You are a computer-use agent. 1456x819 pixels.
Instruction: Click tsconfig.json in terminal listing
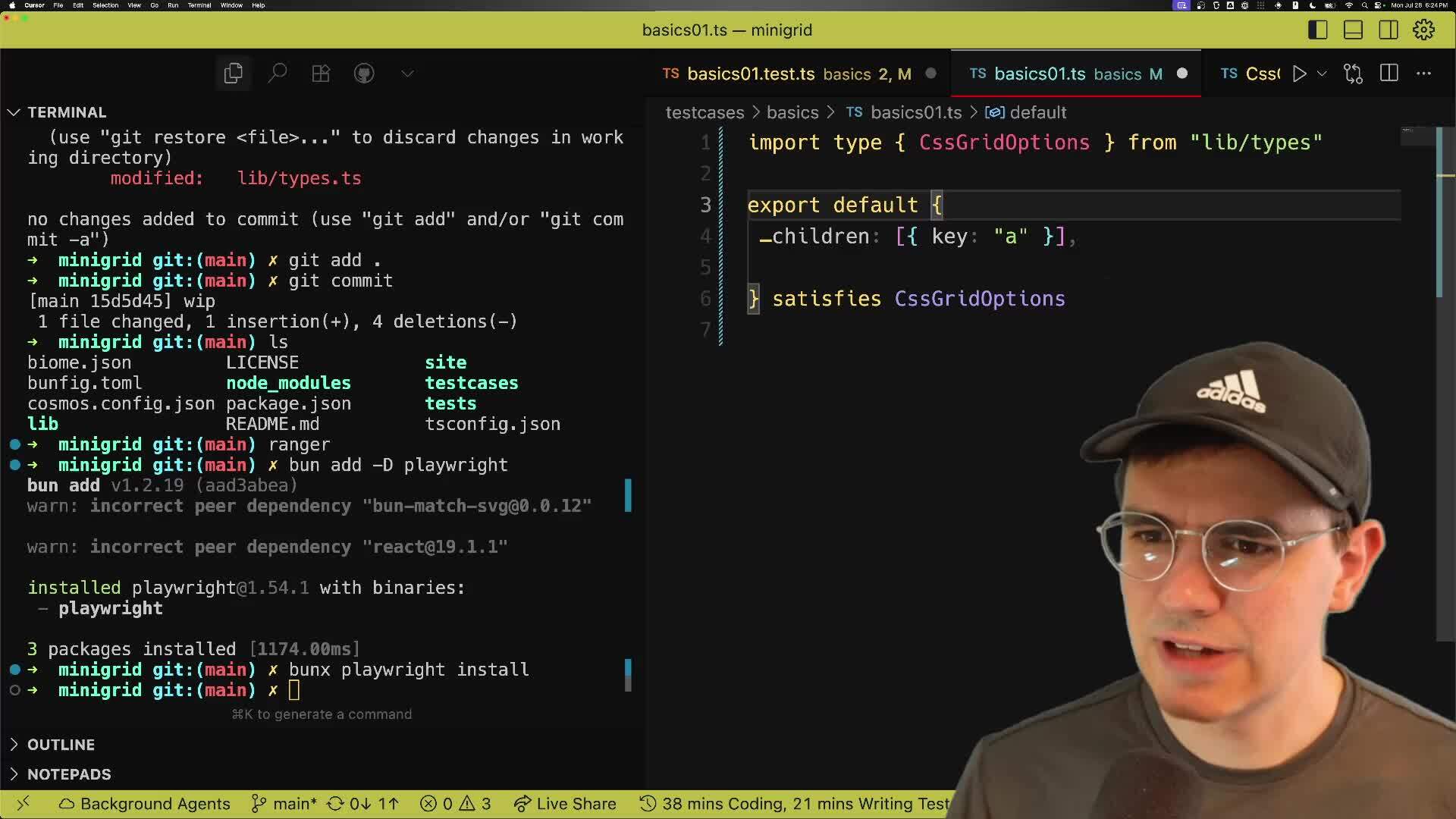[x=493, y=424]
